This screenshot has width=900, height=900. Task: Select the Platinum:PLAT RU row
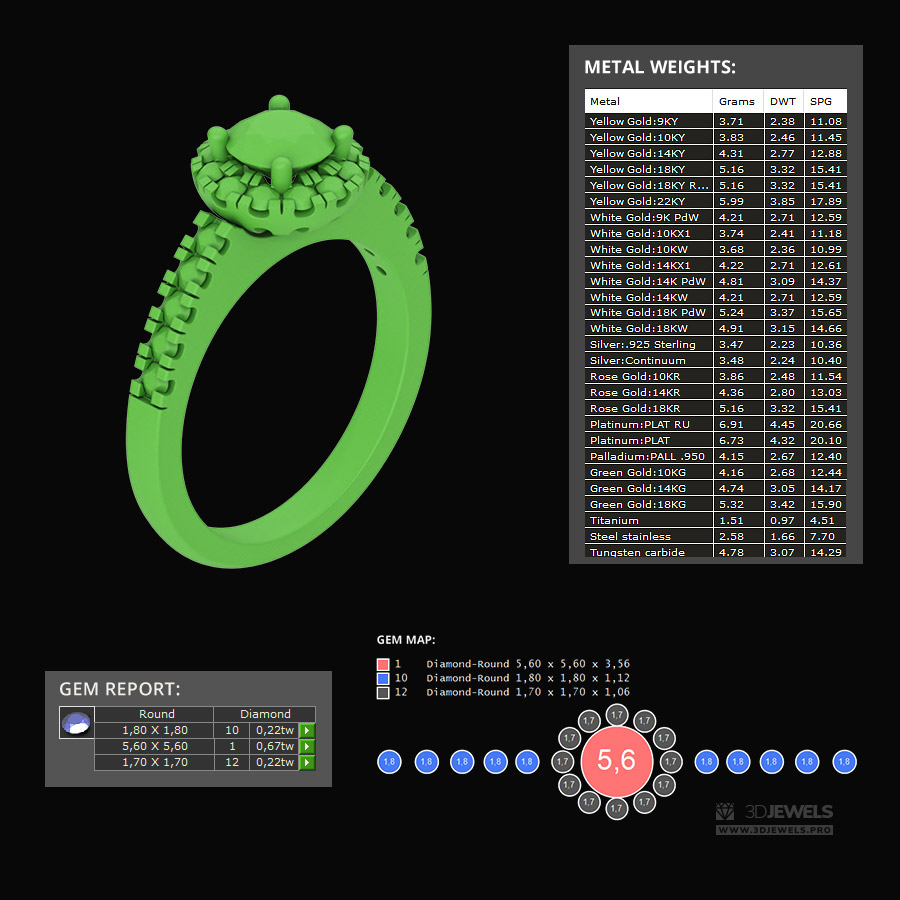716,424
